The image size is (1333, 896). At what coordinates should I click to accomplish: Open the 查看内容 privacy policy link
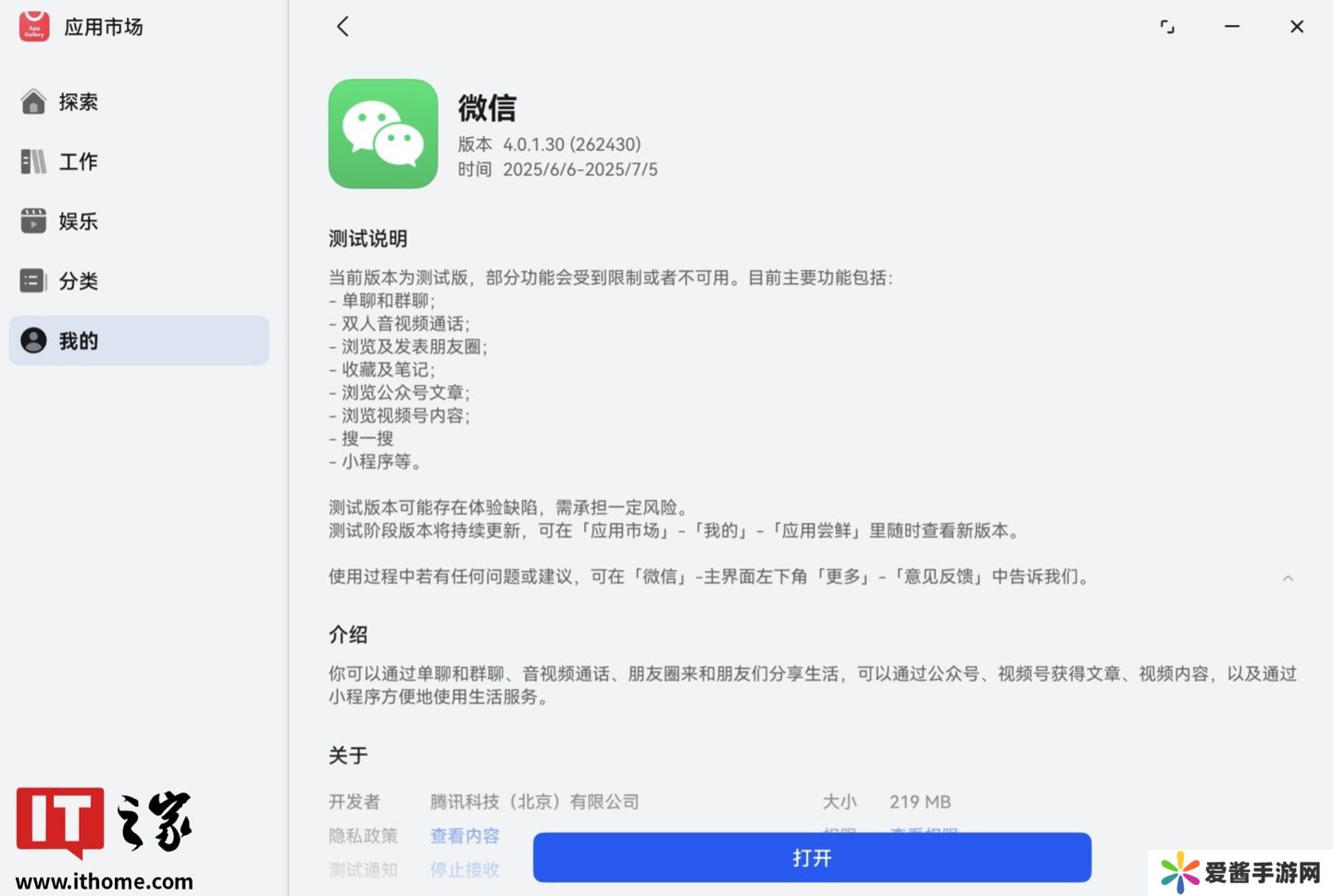pos(465,836)
